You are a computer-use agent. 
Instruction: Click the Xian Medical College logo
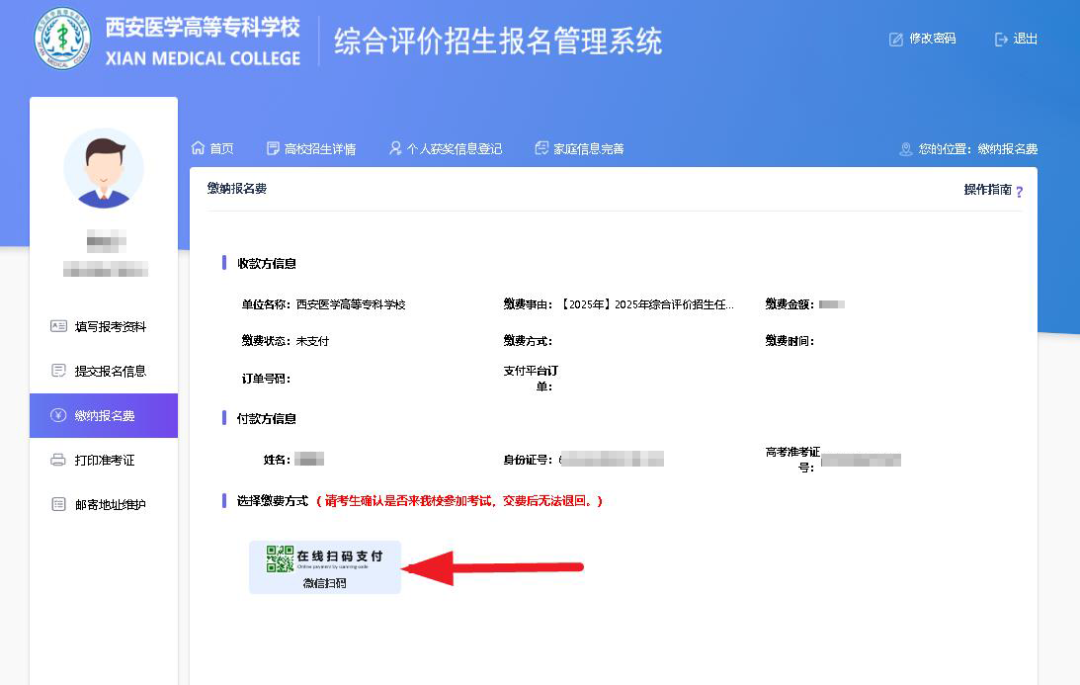(63, 39)
